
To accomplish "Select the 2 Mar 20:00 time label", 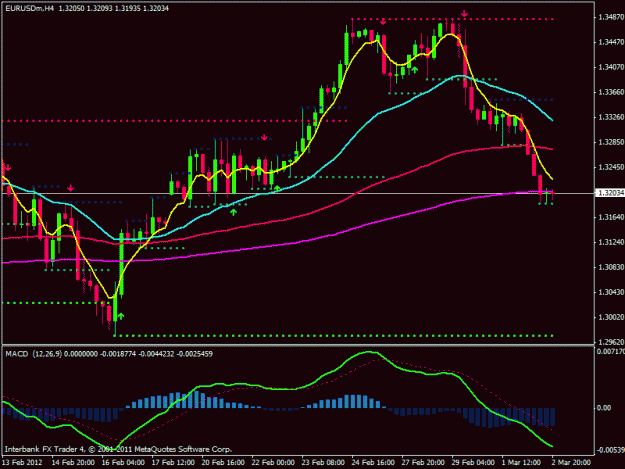I will [x=571, y=462].
